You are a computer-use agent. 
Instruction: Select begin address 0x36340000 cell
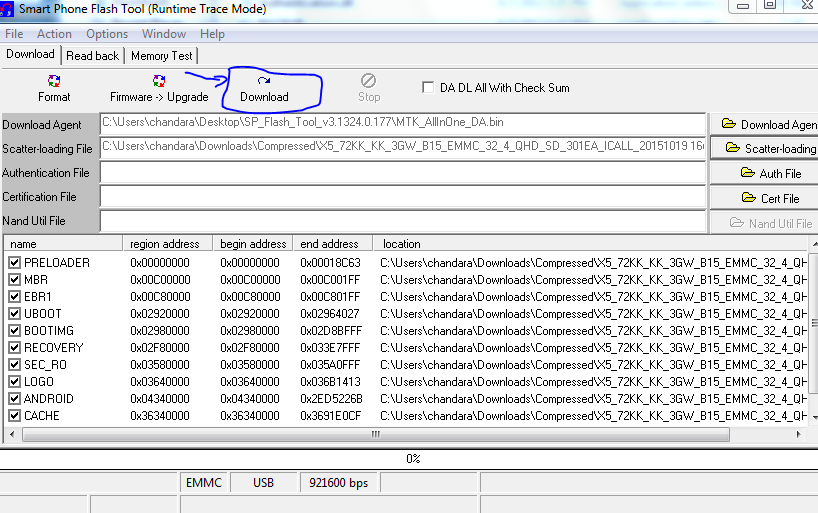(250, 416)
